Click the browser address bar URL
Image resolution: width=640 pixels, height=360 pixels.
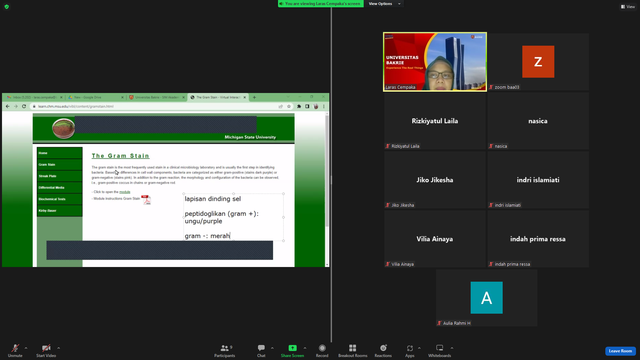76,107
